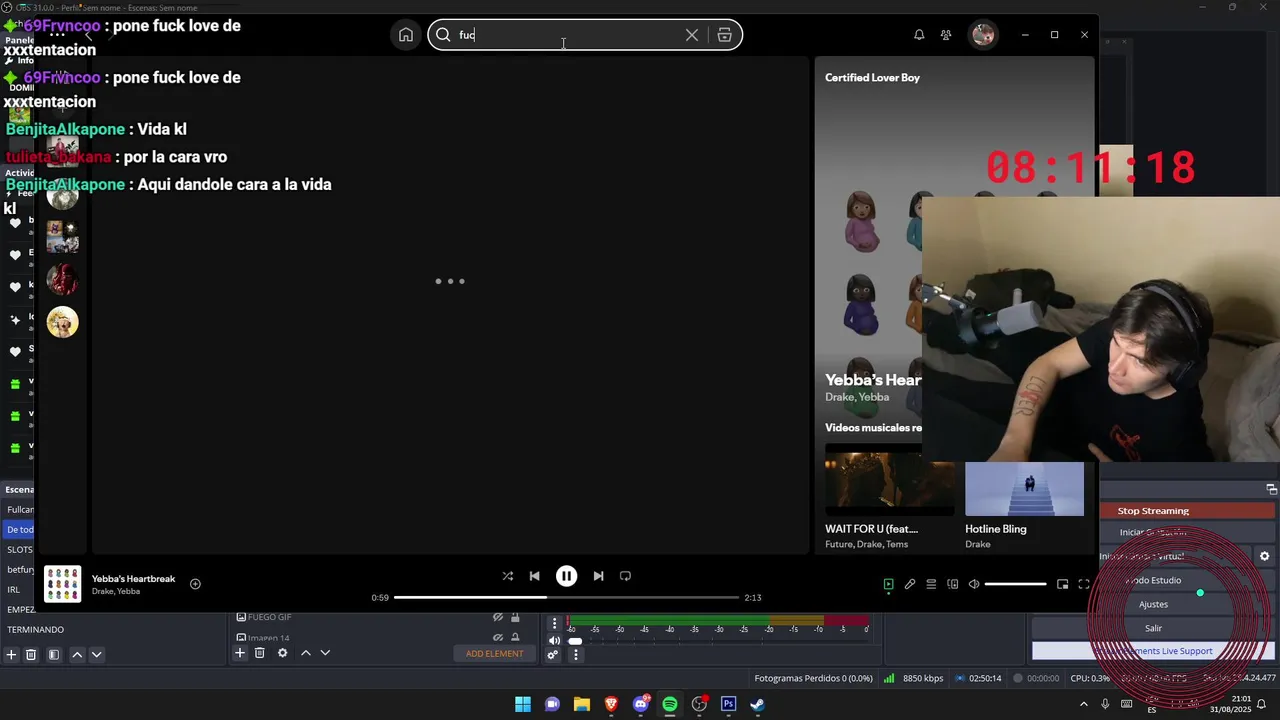Select yellow-haired playlist cover in Spotify sidebar
The height and width of the screenshot is (720, 1280).
coord(62,321)
